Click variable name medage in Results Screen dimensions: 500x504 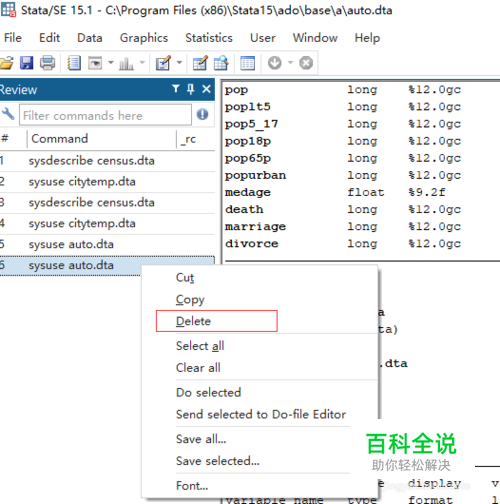[x=247, y=192]
